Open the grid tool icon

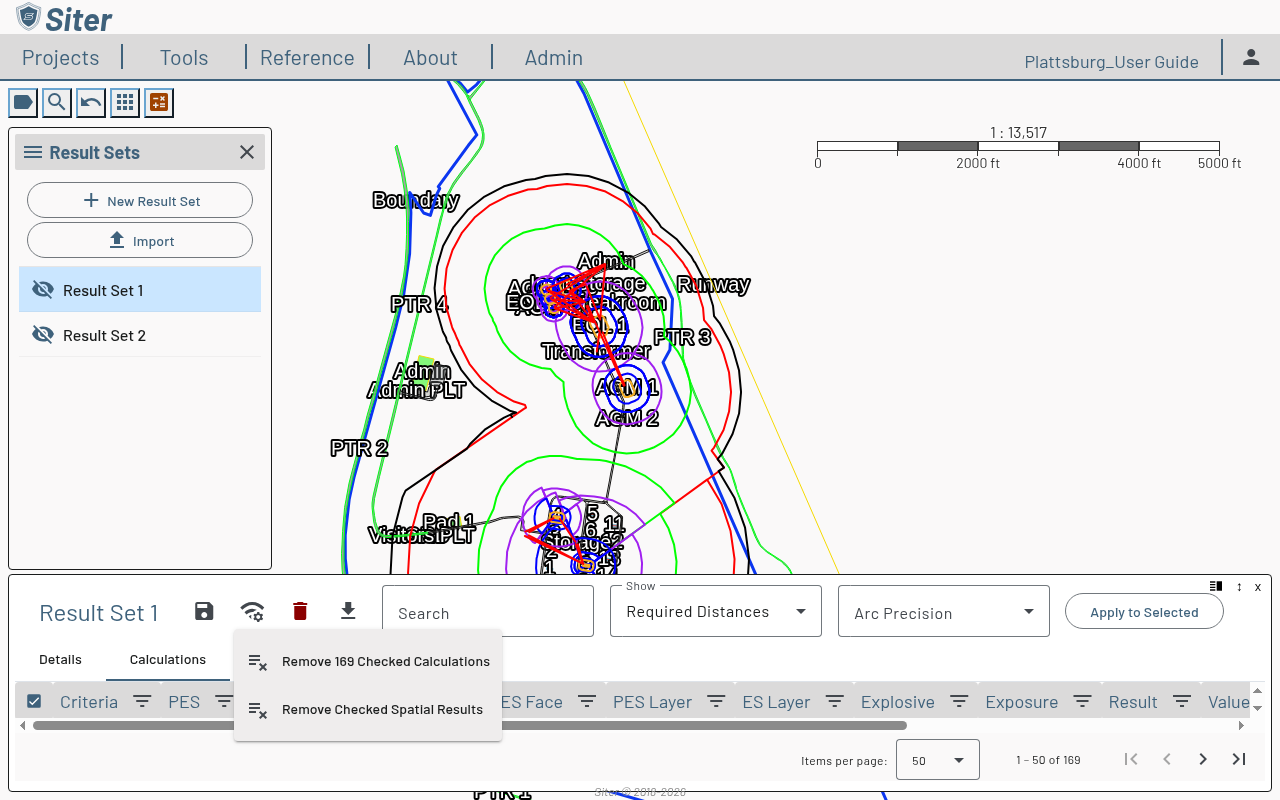(125, 102)
